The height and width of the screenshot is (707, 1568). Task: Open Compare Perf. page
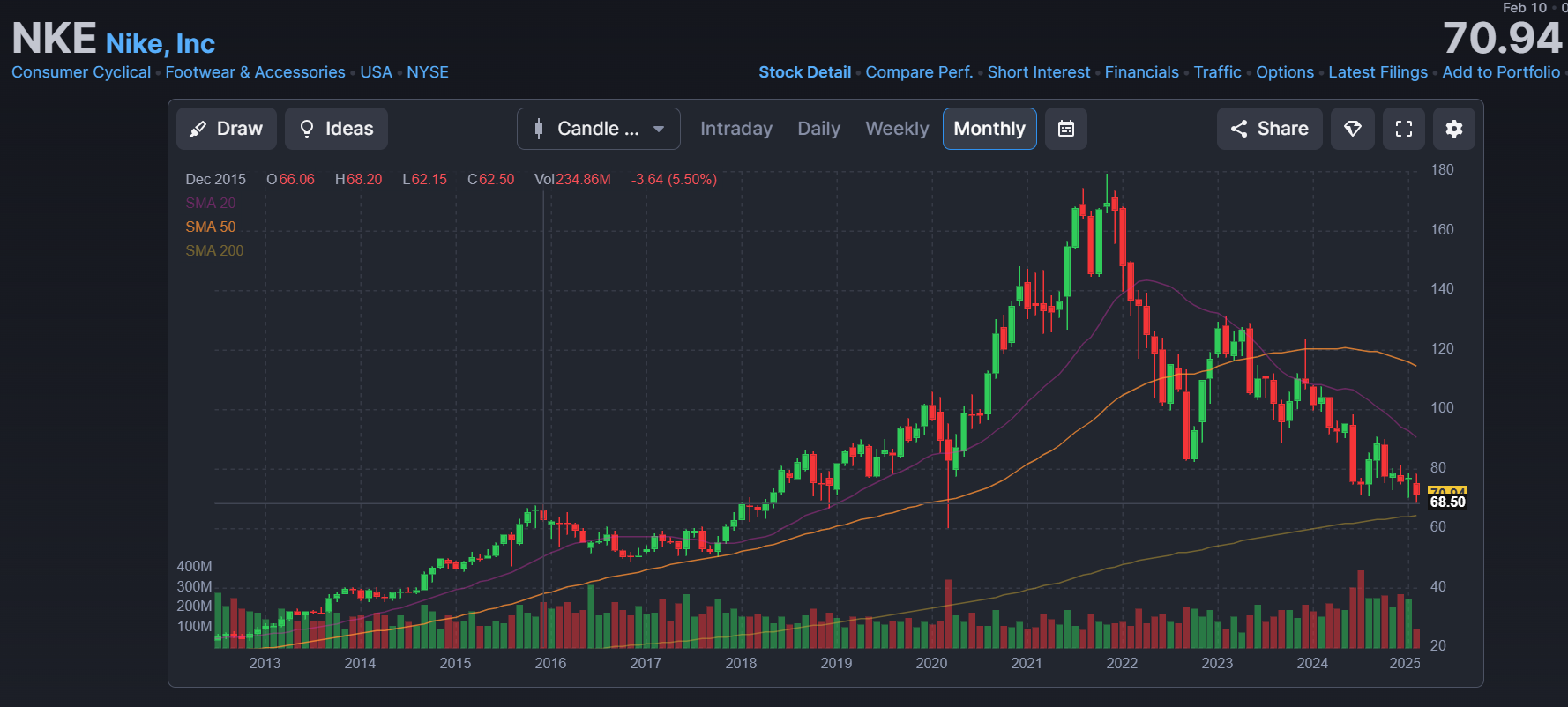[919, 72]
